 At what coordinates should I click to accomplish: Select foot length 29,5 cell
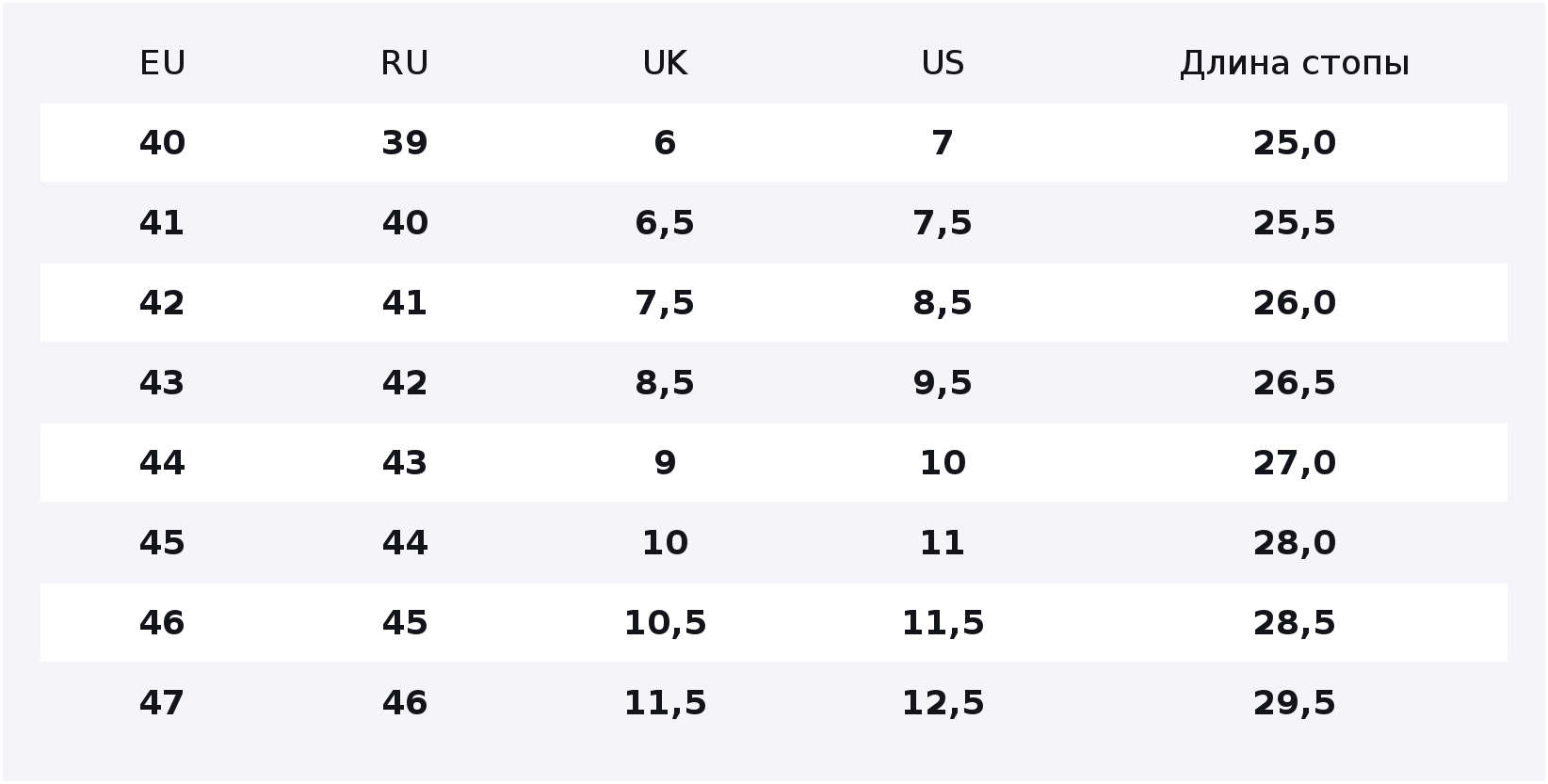tap(1295, 703)
